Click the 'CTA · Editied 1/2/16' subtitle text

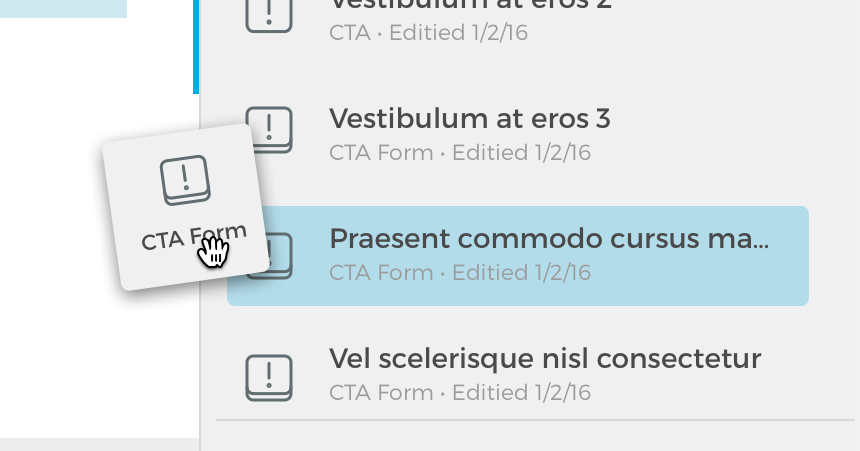[428, 33]
